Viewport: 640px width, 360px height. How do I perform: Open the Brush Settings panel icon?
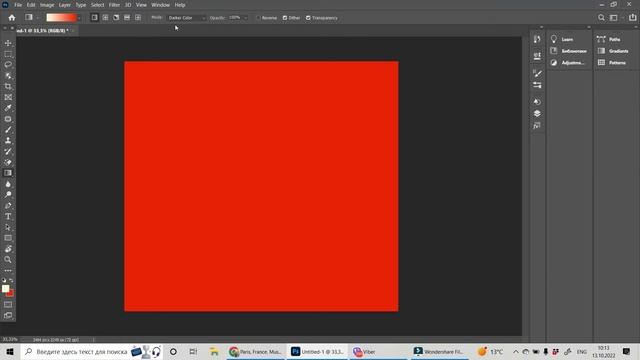click(537, 73)
